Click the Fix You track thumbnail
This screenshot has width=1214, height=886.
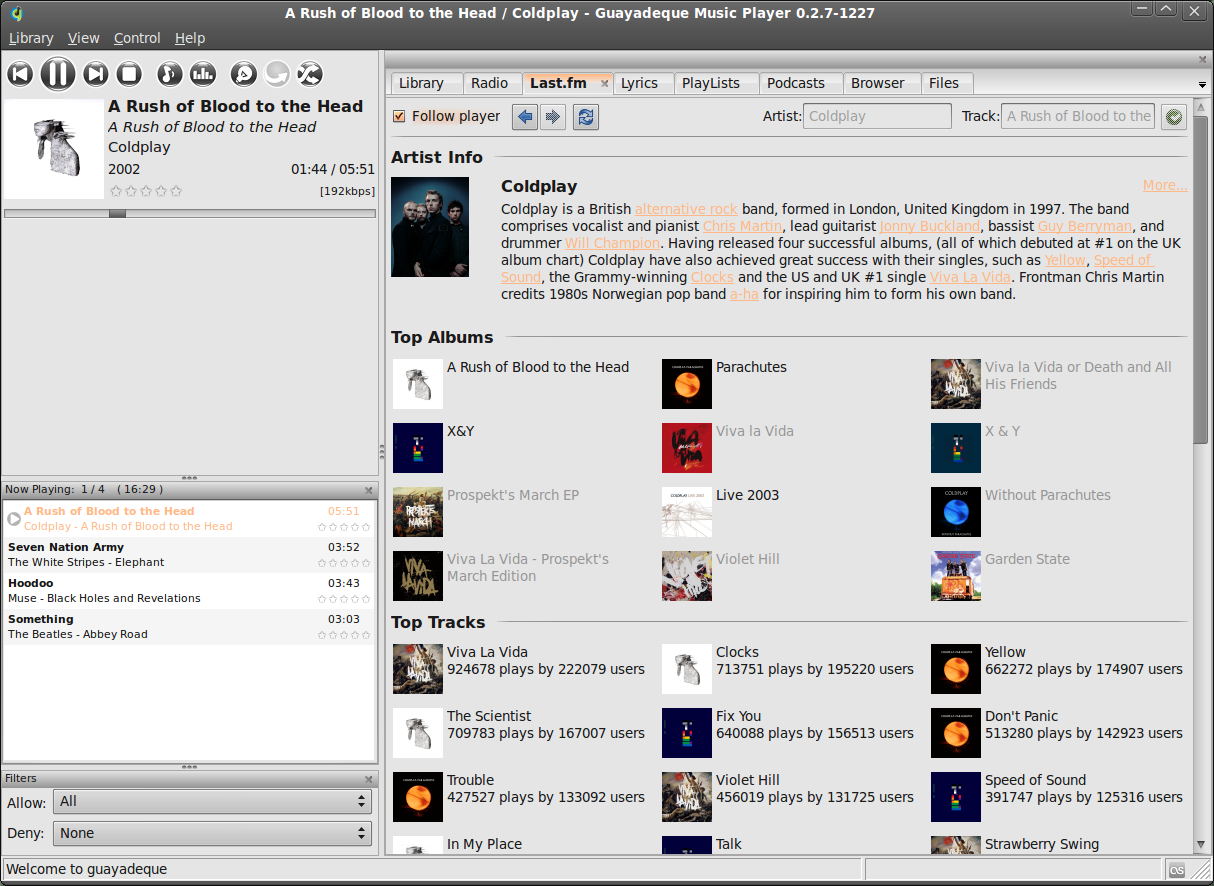[687, 733]
